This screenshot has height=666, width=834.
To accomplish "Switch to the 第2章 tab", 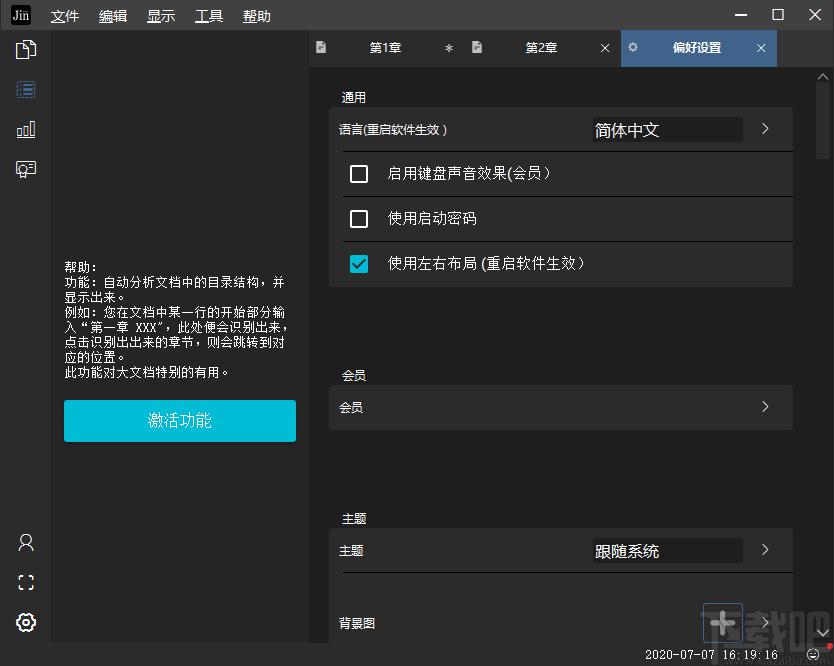I will pyautogui.click(x=540, y=47).
